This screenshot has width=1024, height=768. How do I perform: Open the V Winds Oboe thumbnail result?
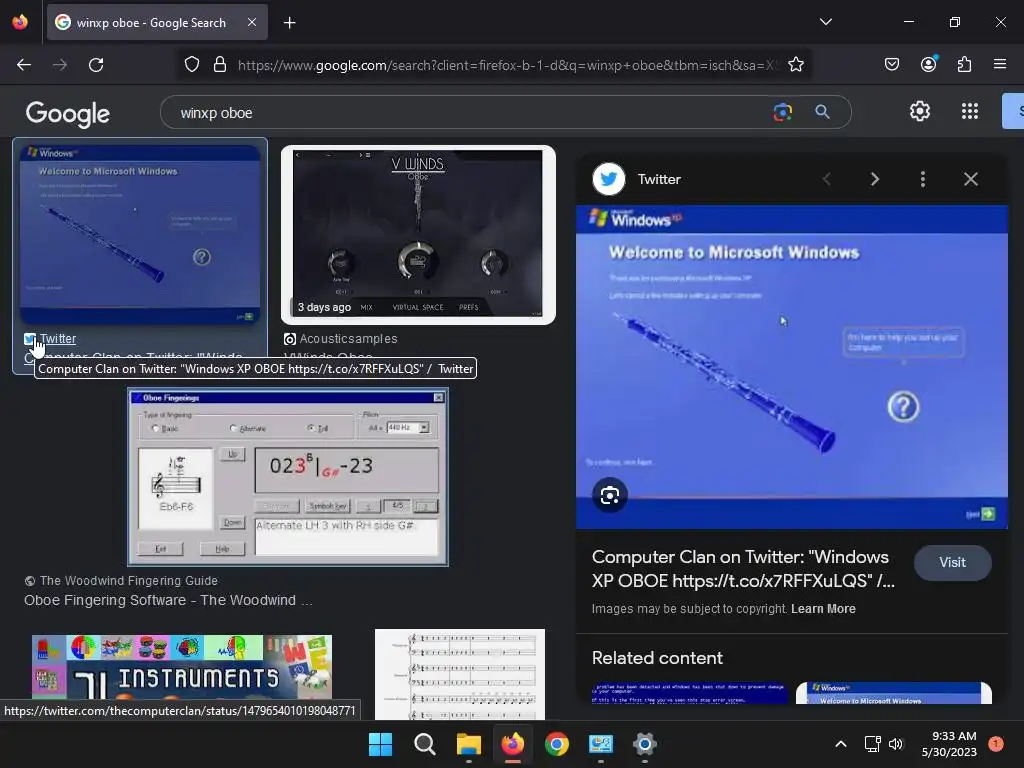tap(418, 234)
